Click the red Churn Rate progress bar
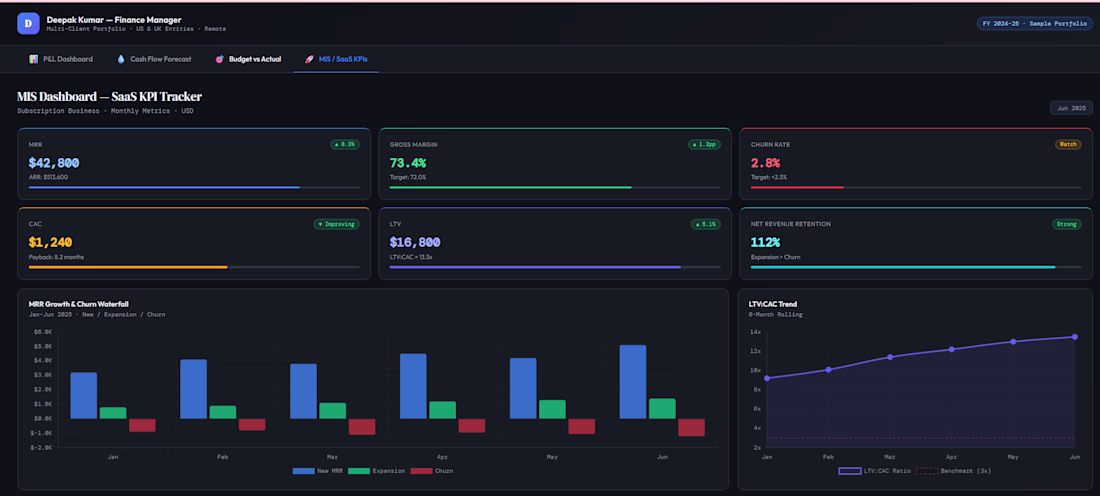Viewport: 1100px width, 496px height. click(796, 187)
